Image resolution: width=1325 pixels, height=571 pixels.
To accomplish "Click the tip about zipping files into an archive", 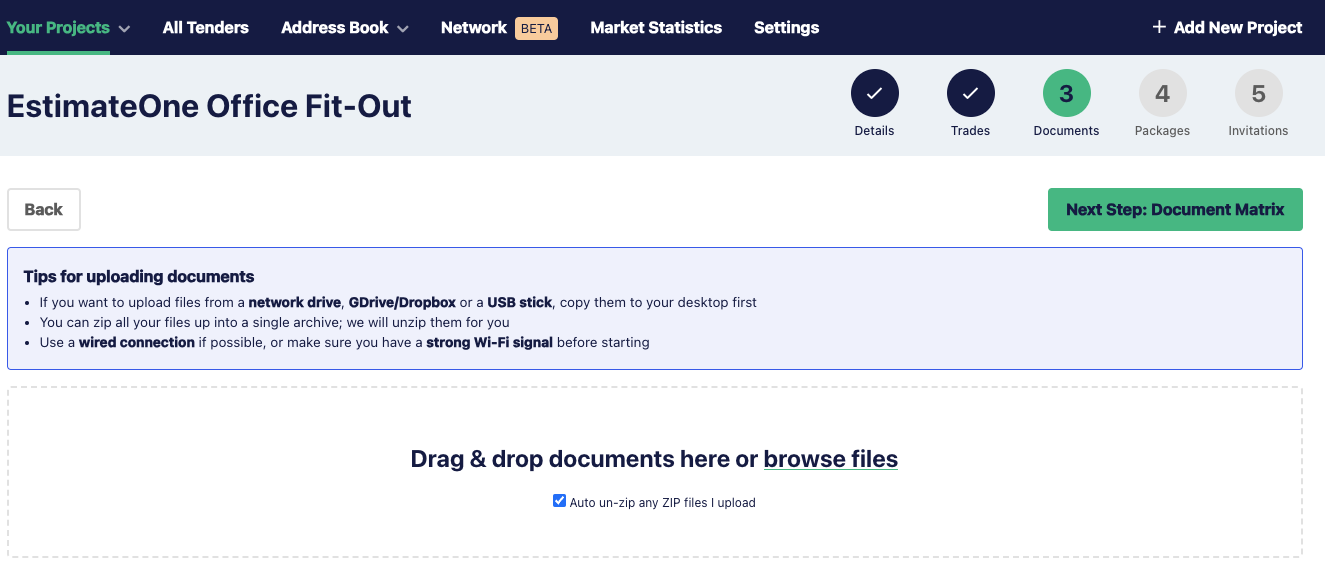I will tap(275, 322).
